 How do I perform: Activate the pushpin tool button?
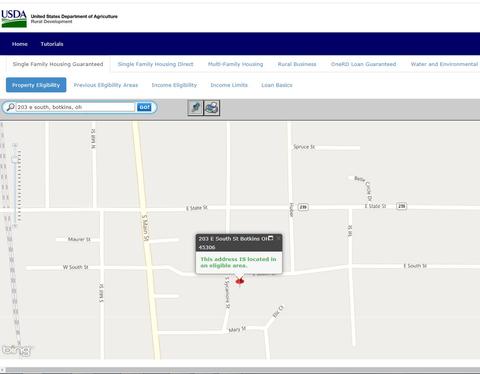click(x=195, y=108)
